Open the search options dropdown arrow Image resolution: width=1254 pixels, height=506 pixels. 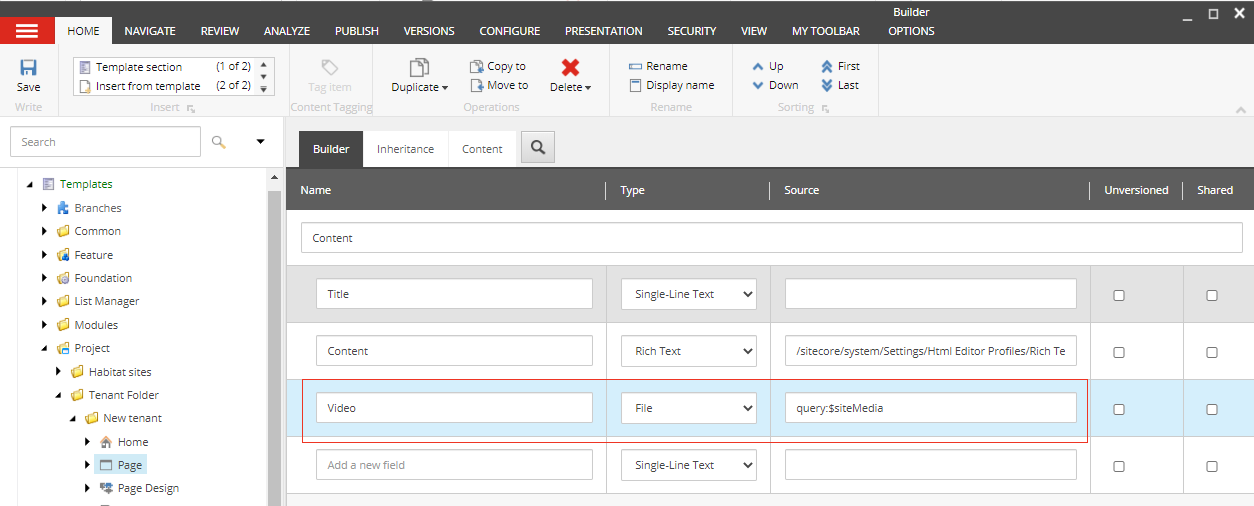(261, 142)
